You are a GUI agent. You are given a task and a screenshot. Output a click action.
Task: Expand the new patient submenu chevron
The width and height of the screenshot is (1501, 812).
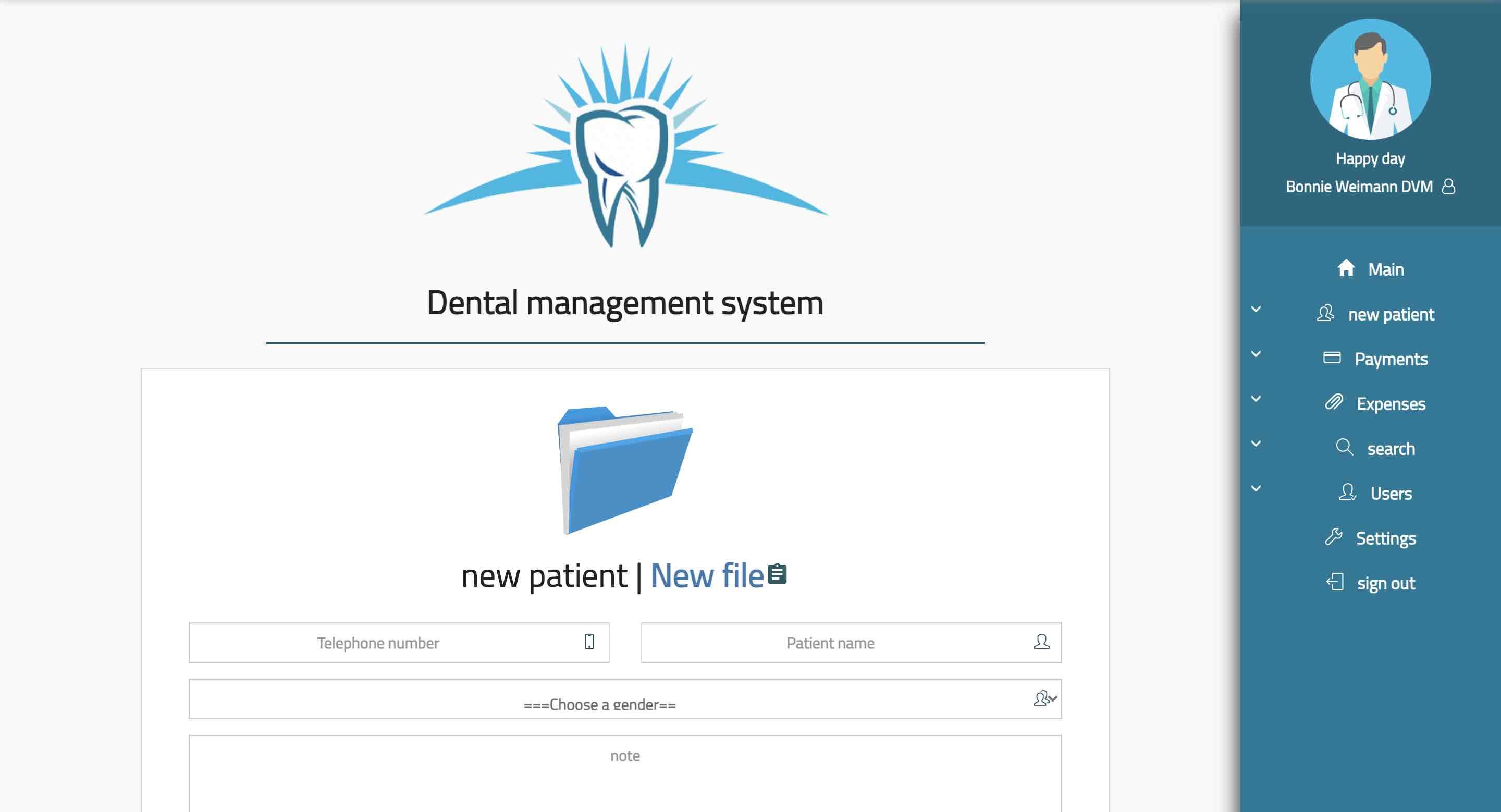click(1256, 309)
